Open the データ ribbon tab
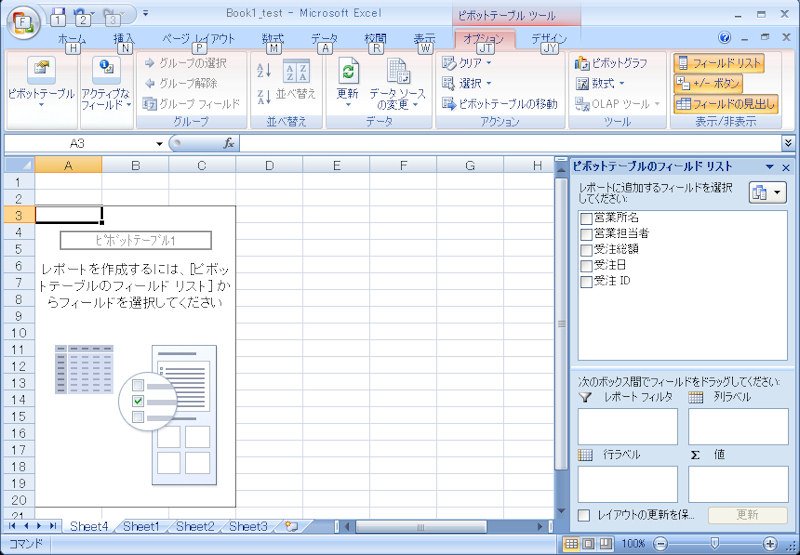800x555 pixels. pyautogui.click(x=324, y=39)
